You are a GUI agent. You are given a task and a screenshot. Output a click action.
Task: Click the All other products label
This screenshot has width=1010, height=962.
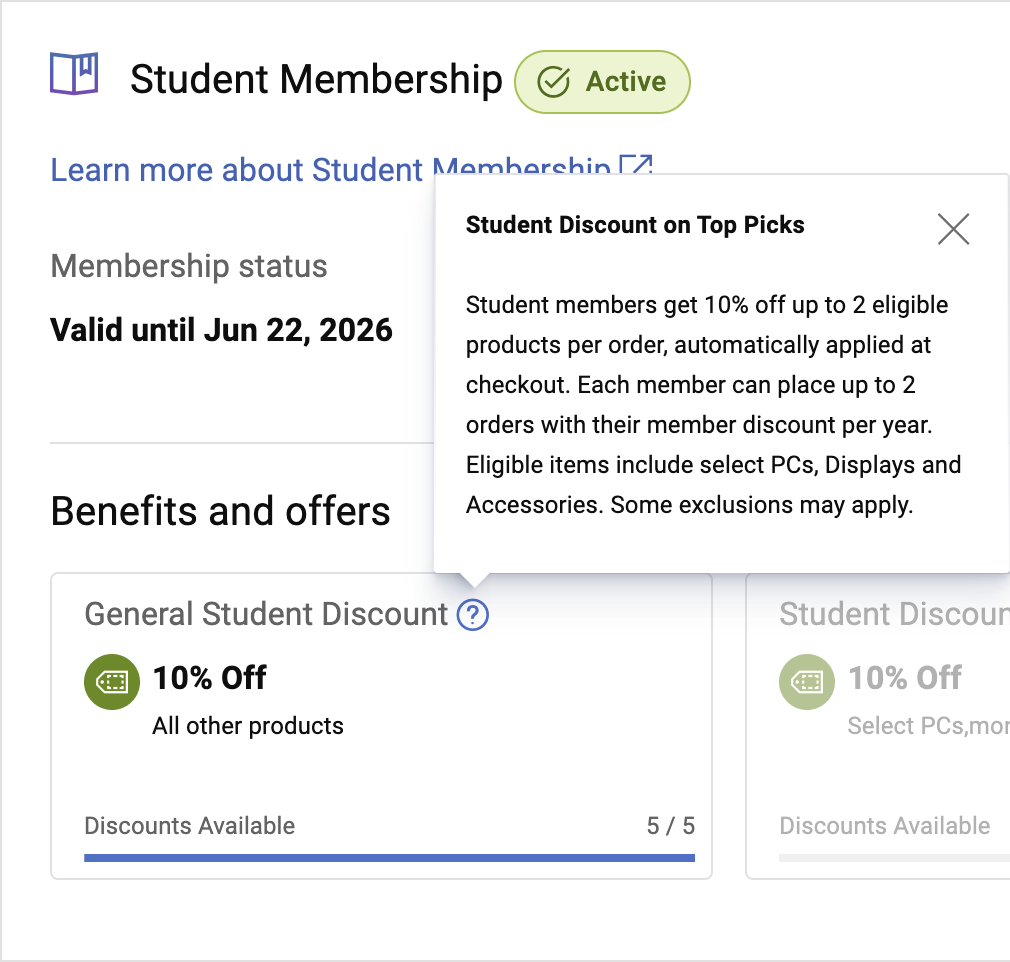(x=247, y=726)
